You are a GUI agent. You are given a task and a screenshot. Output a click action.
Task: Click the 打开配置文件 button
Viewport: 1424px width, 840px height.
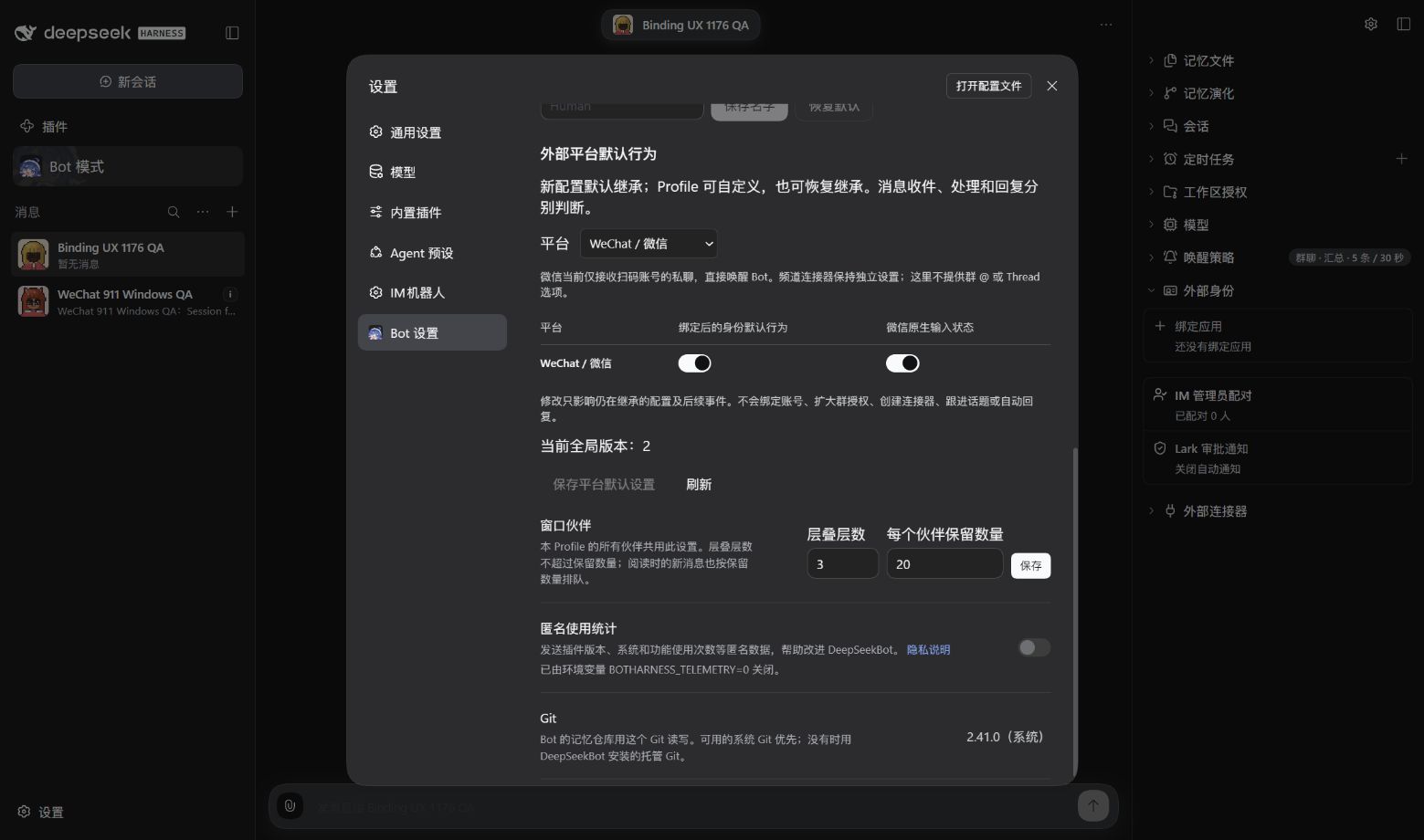click(x=988, y=86)
